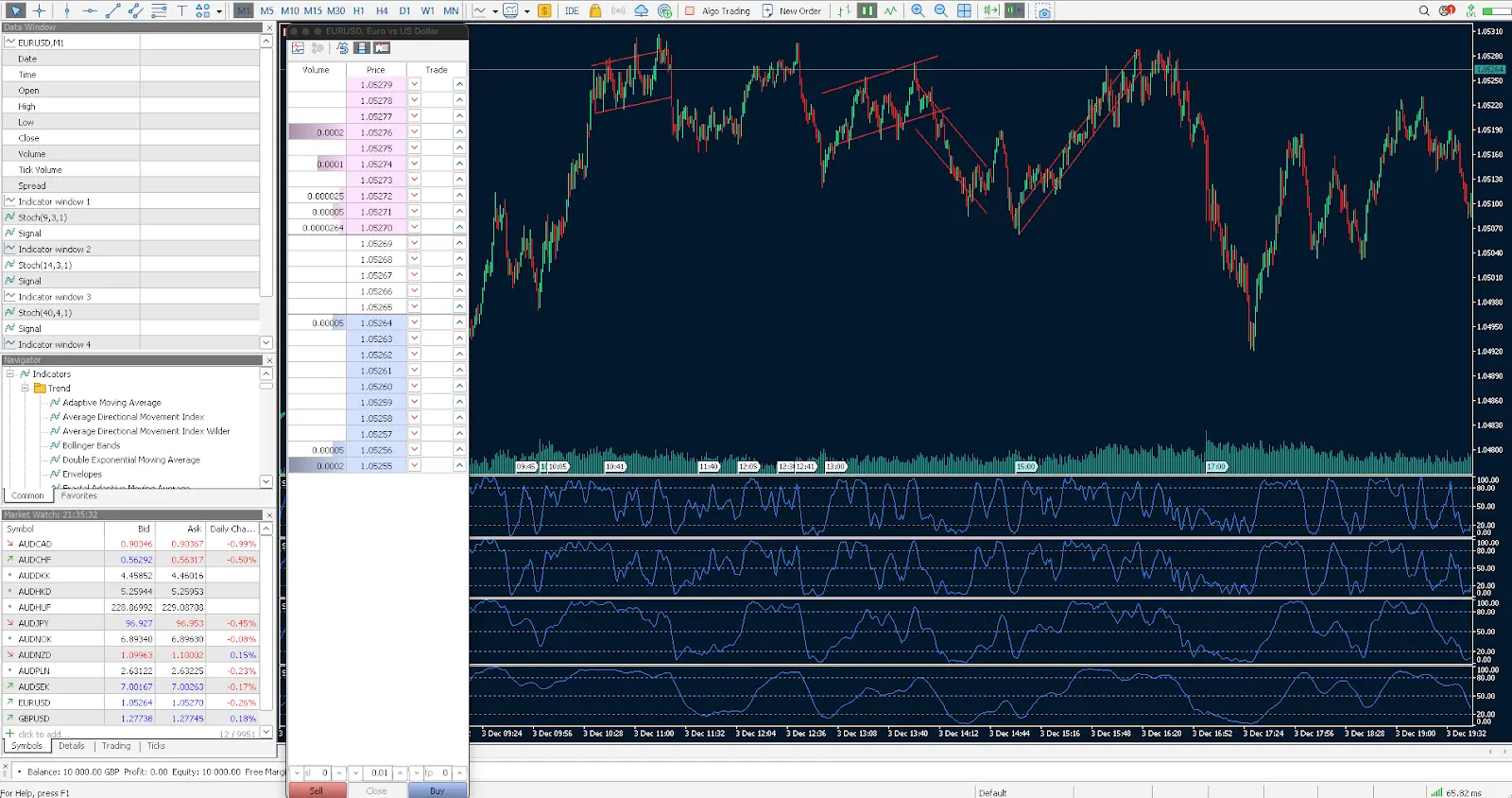Toggle the chart shift button

[990, 10]
